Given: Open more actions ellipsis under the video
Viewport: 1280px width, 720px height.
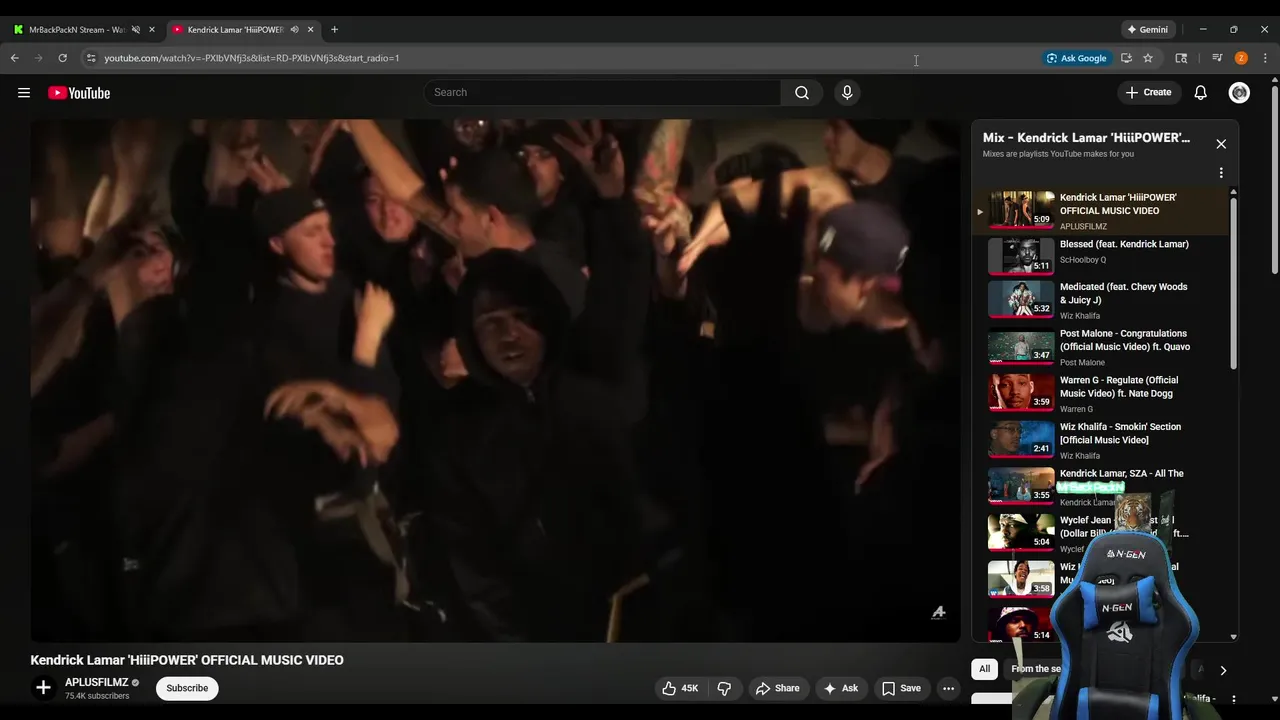Looking at the screenshot, I should [x=948, y=688].
